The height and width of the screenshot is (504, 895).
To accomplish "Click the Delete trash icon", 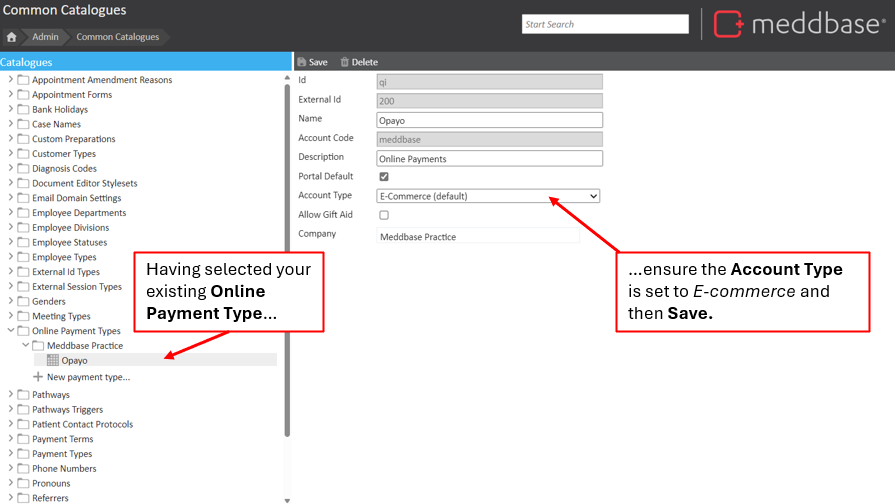I will click(x=345, y=62).
